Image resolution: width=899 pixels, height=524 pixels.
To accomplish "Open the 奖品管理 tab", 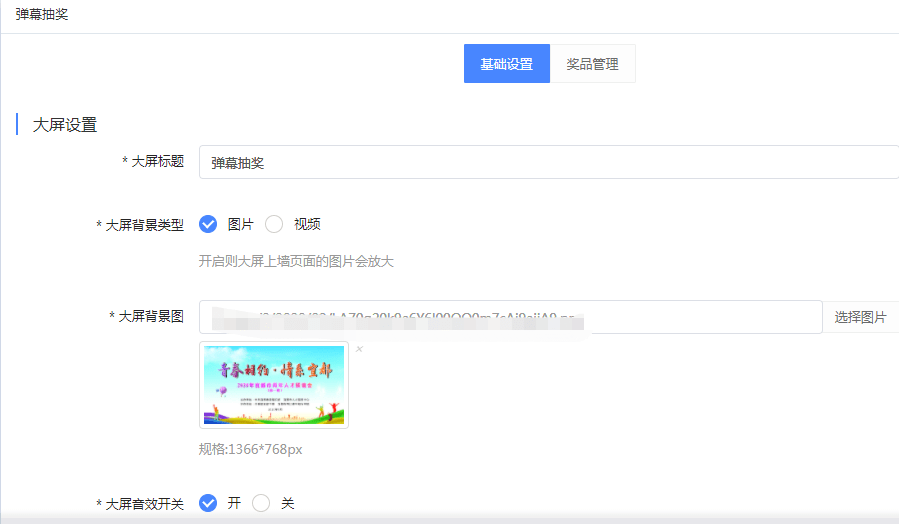I will click(x=592, y=64).
